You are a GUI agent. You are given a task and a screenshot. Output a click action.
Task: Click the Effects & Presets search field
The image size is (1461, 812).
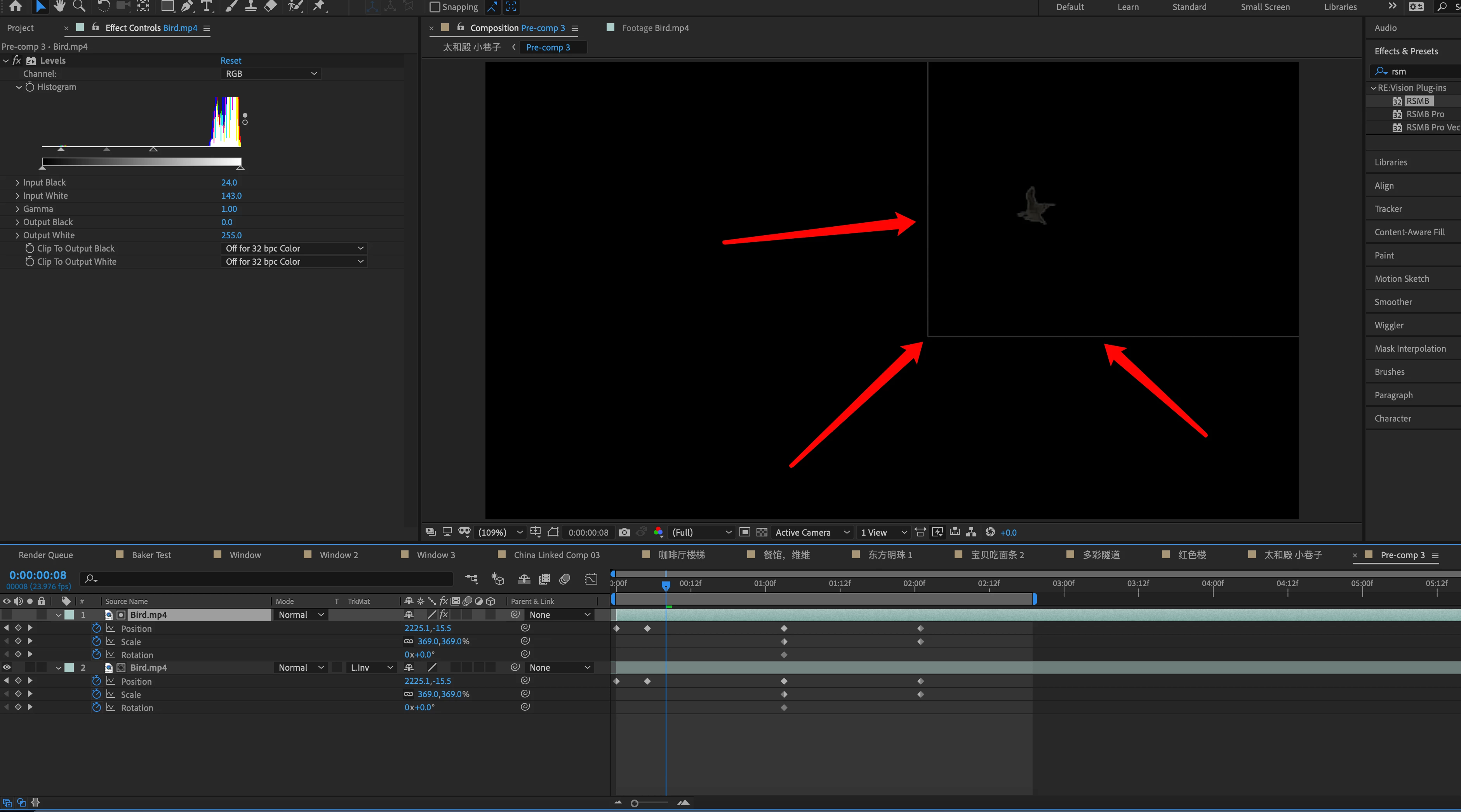1415,71
